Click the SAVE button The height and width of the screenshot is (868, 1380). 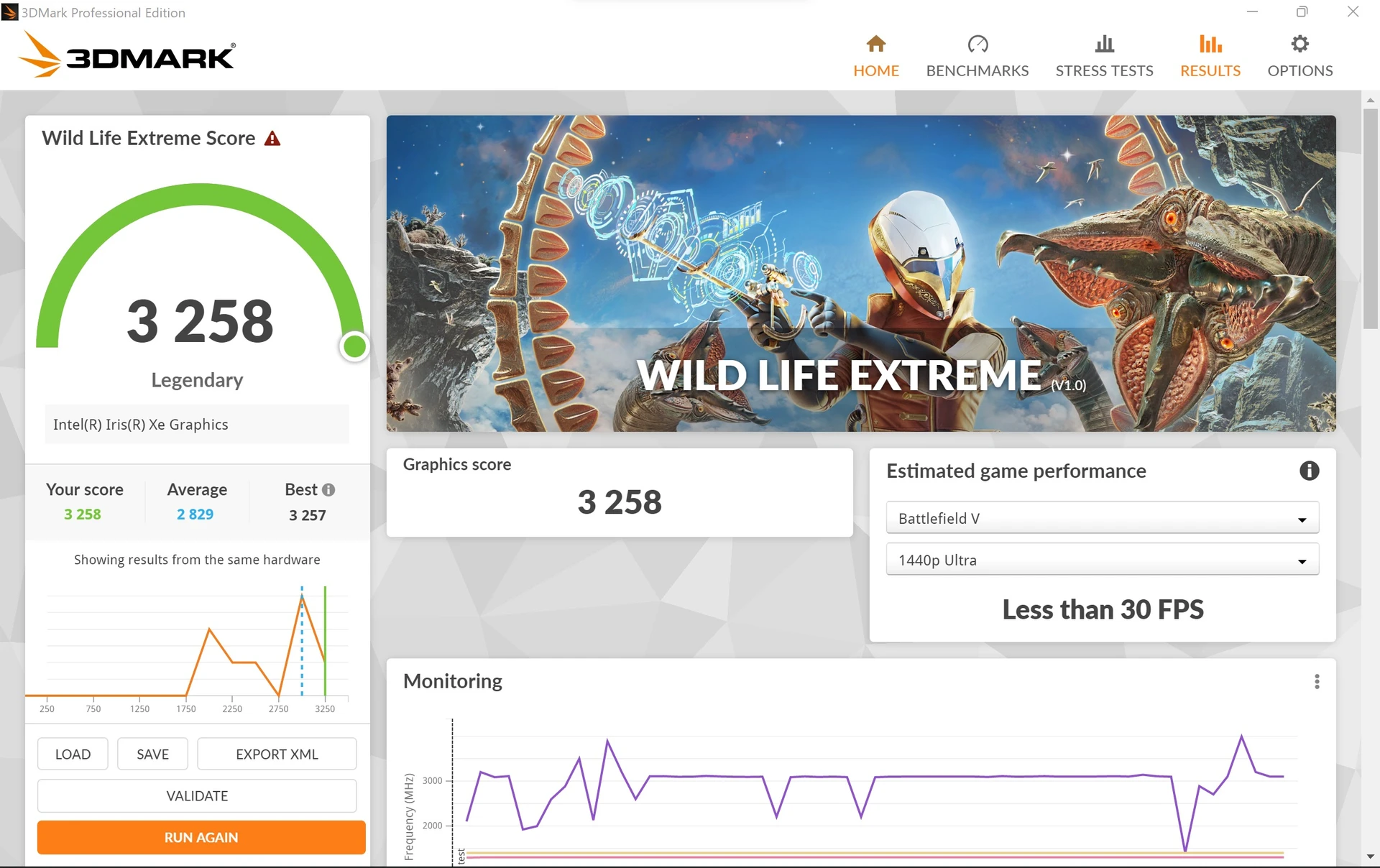(152, 754)
